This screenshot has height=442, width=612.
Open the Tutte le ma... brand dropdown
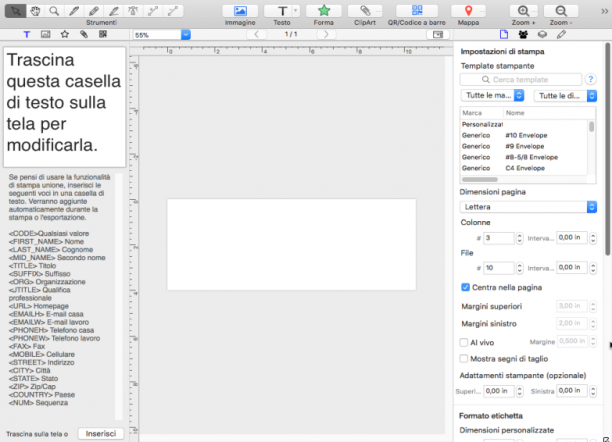(x=492, y=95)
